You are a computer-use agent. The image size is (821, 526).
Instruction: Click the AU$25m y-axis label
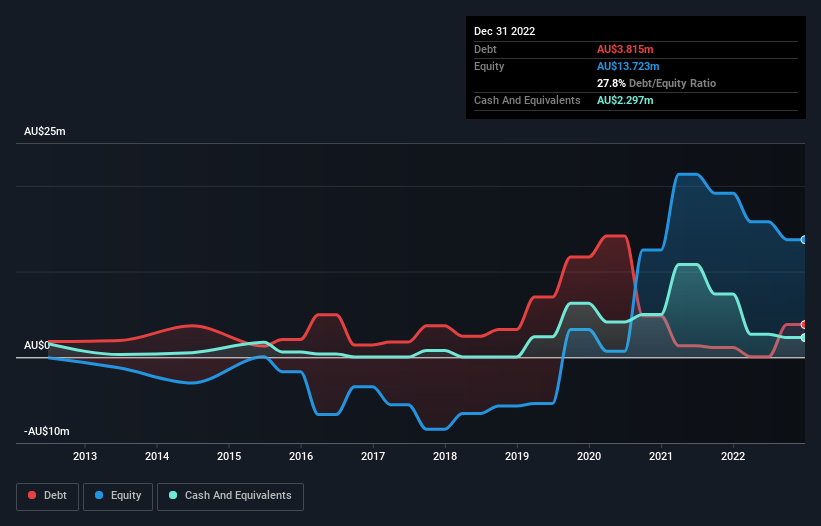45,131
